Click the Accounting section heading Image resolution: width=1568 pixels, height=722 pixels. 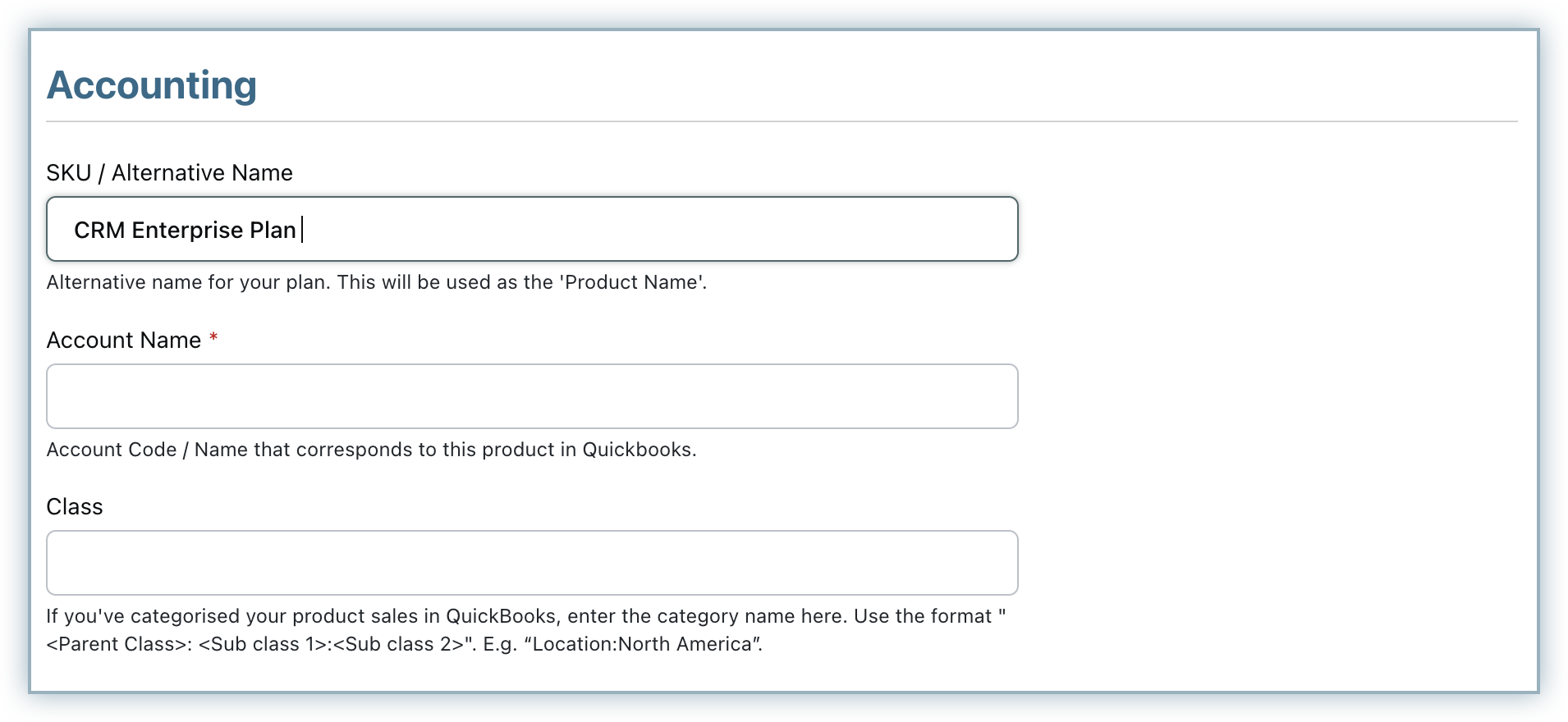(152, 85)
